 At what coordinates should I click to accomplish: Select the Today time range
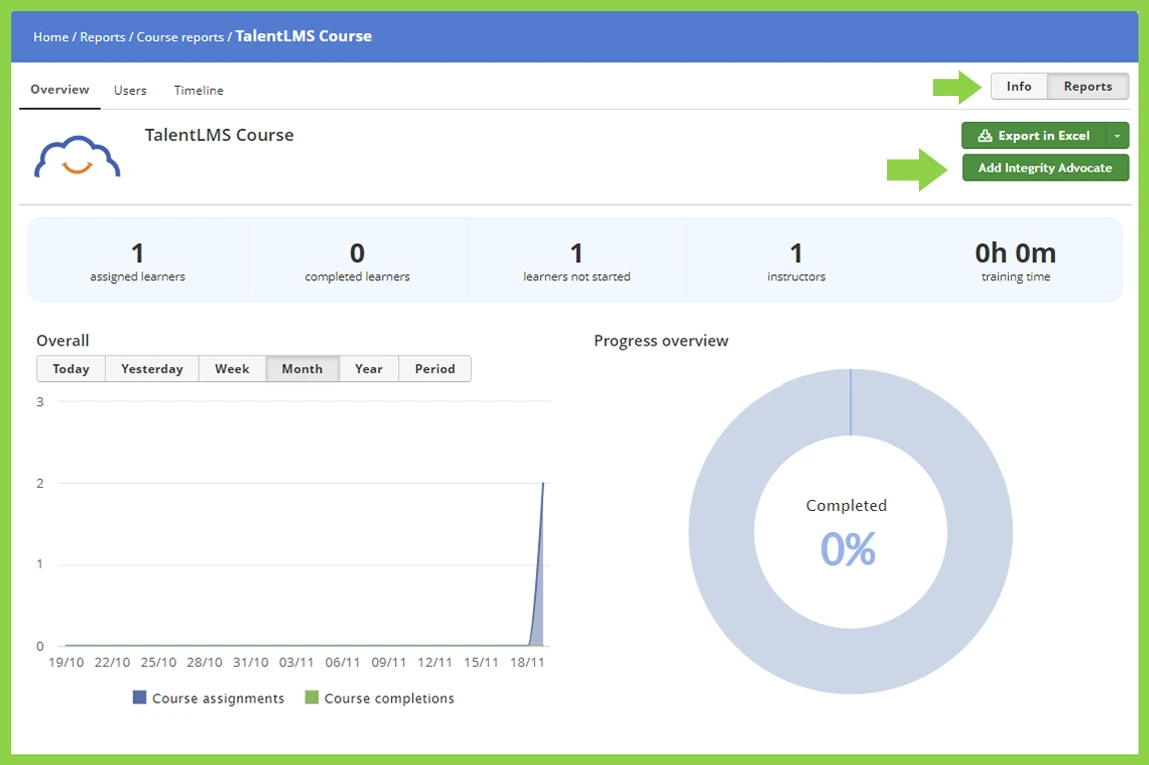pos(71,369)
